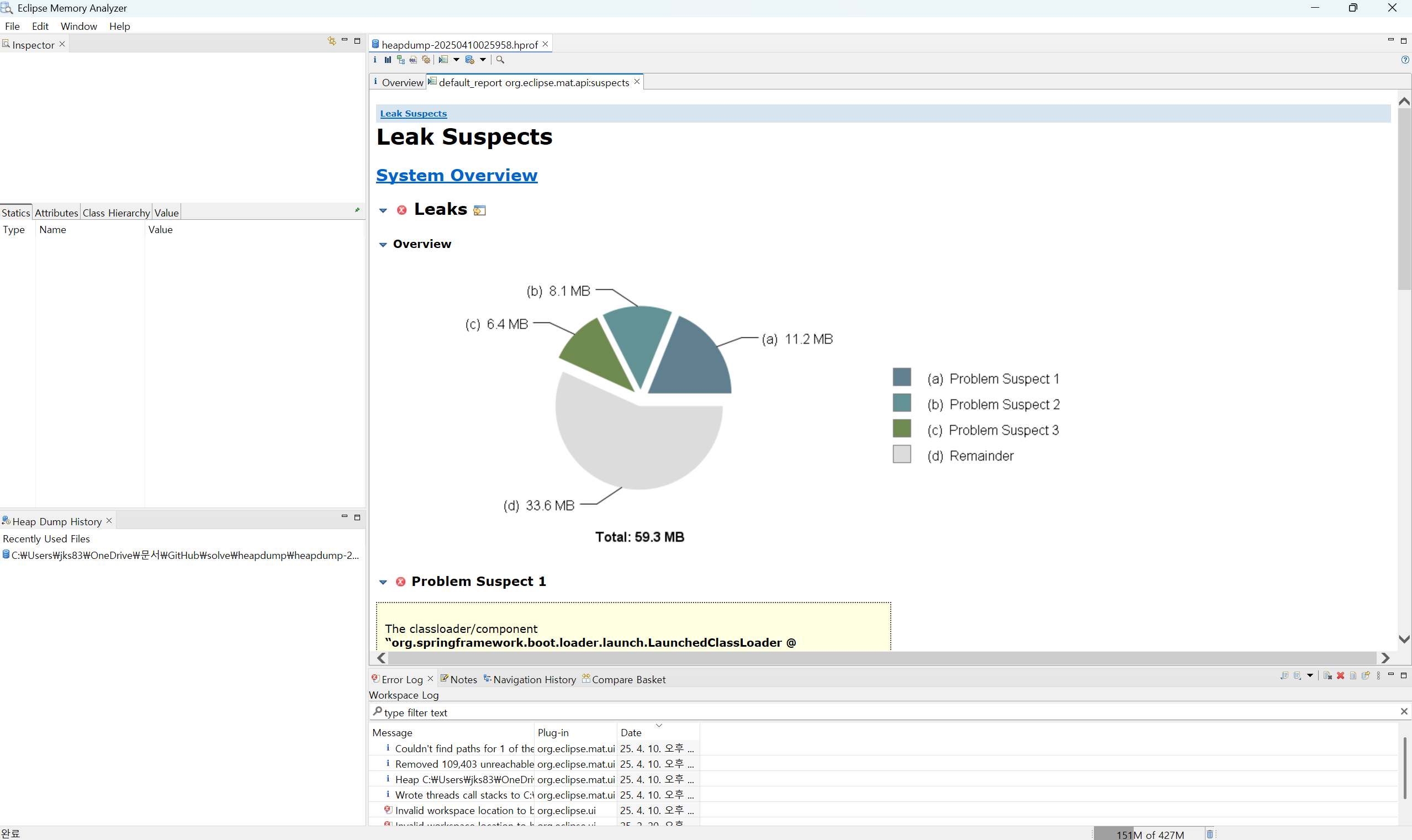Open the Histogram view icon

(x=388, y=60)
